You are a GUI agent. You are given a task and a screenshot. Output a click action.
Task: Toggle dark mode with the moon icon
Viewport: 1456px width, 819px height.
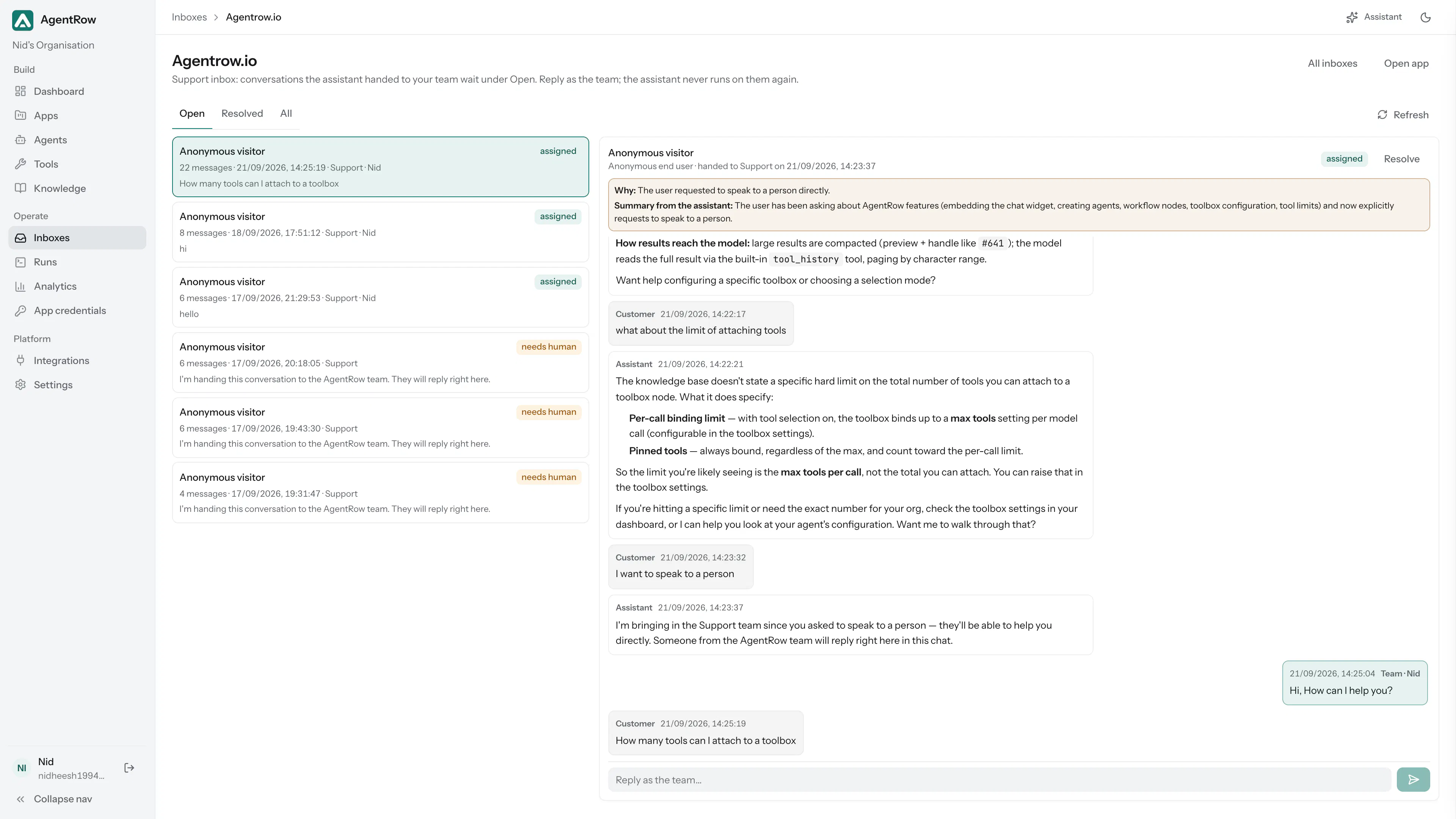point(1426,17)
